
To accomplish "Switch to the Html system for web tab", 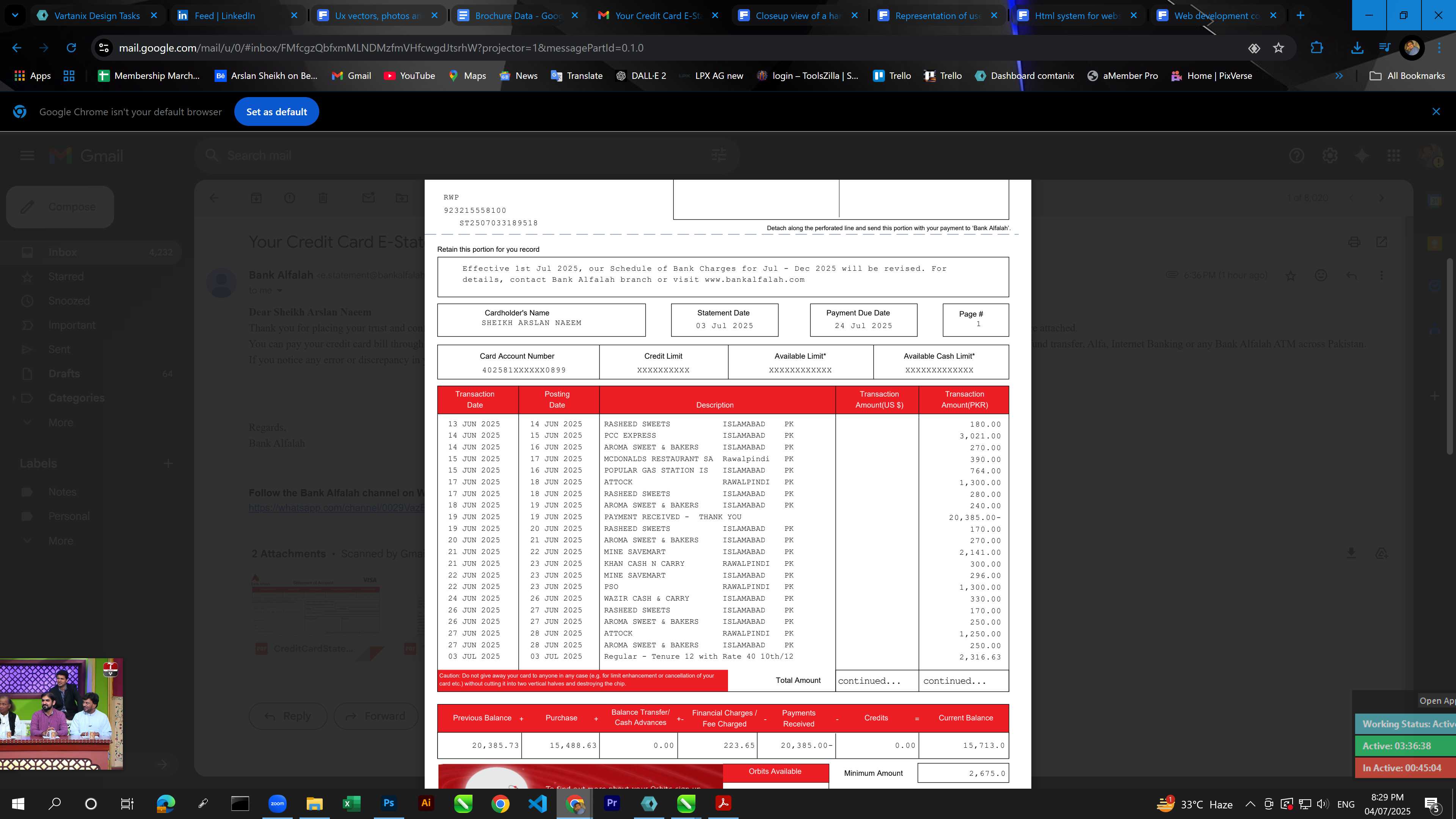I will [x=1077, y=15].
